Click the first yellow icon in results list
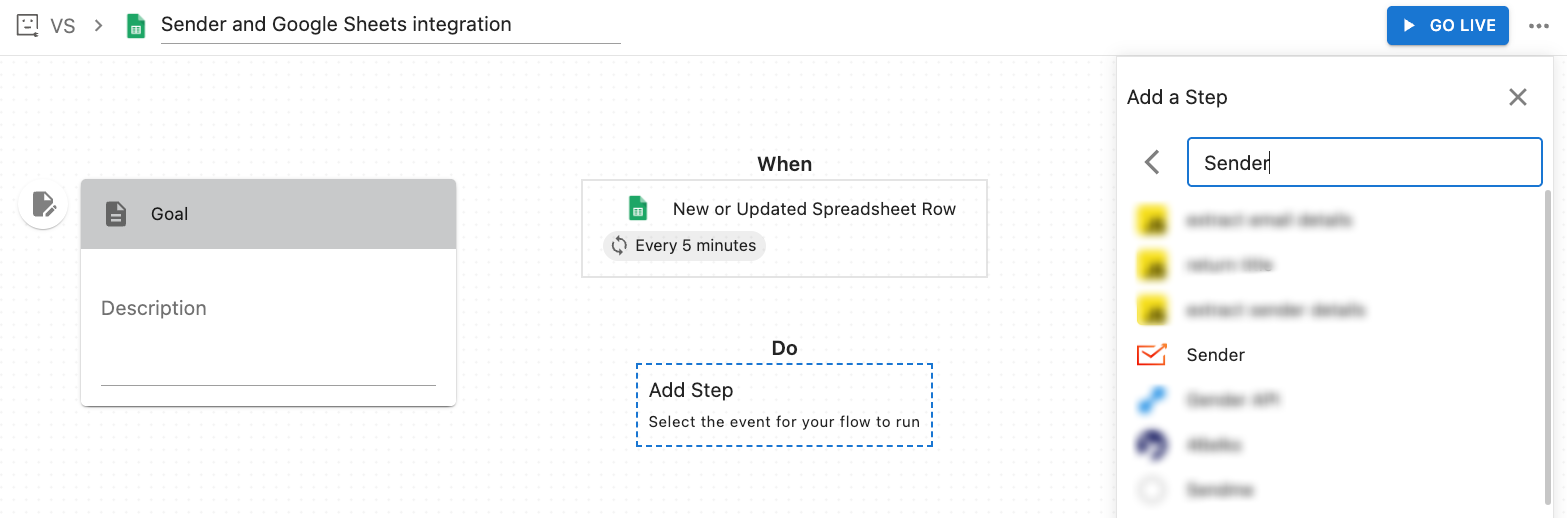The height and width of the screenshot is (518, 1567). 1152,219
